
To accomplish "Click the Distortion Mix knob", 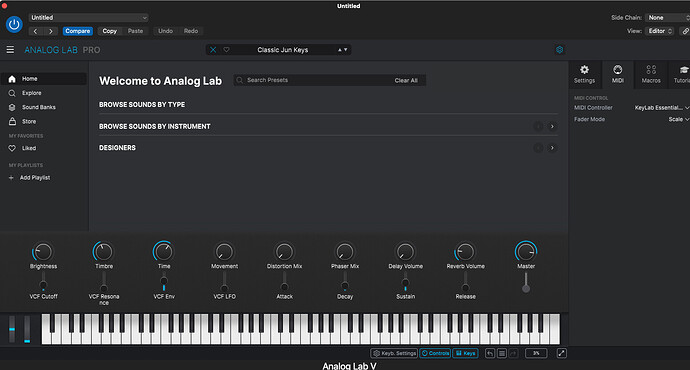I will click(x=284, y=252).
